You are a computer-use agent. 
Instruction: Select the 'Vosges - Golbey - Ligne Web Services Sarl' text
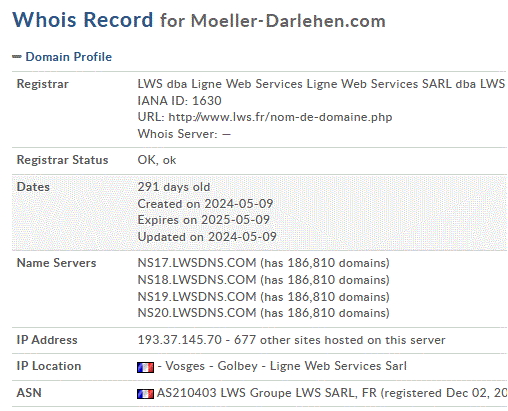[x=286, y=366]
